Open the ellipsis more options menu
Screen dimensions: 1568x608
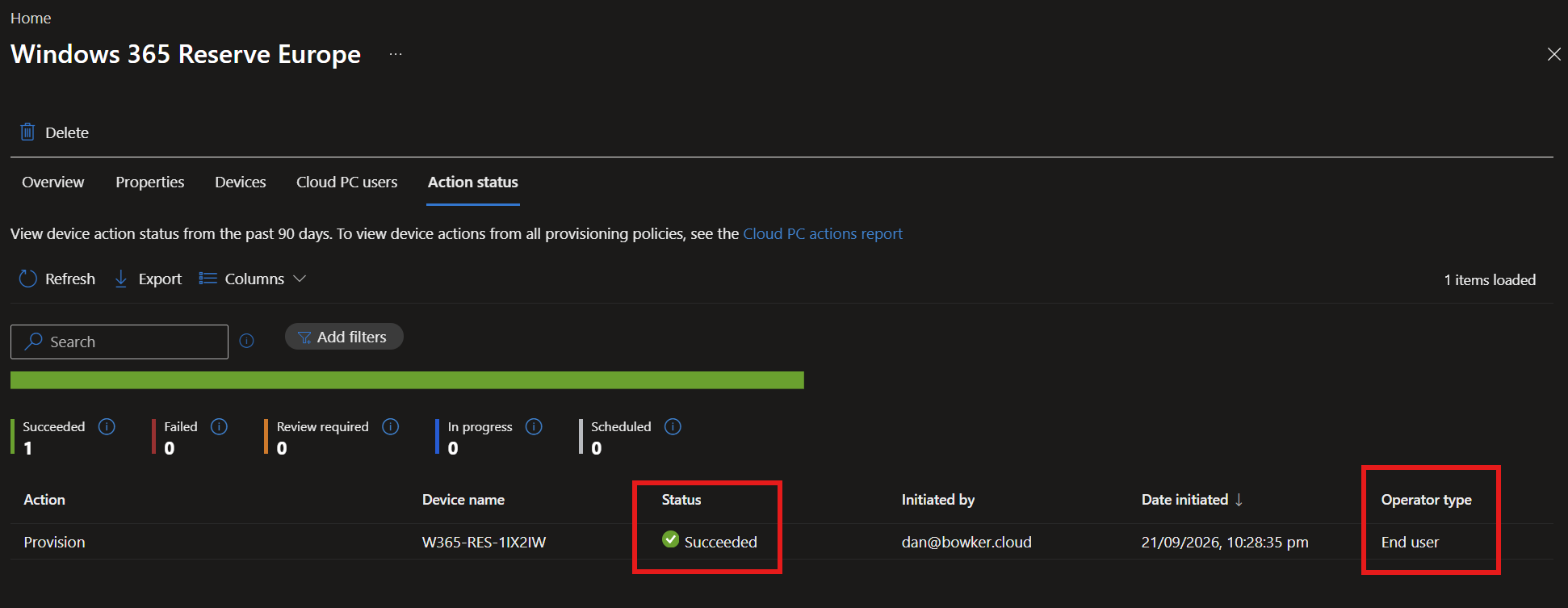pyautogui.click(x=396, y=54)
